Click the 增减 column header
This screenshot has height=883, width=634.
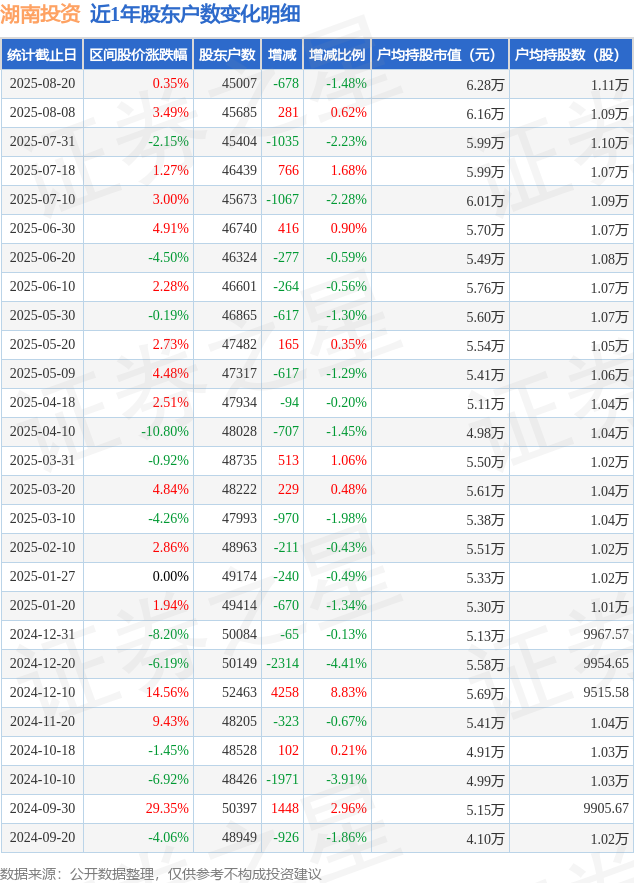click(x=282, y=55)
